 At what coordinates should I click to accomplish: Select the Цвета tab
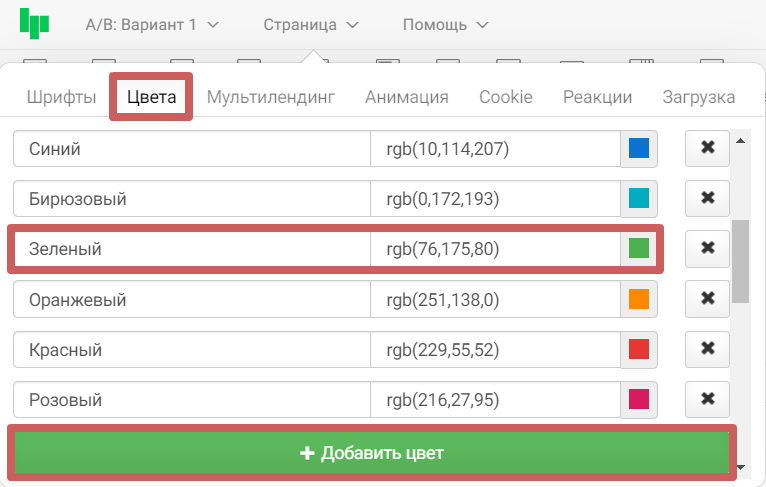[x=151, y=97]
